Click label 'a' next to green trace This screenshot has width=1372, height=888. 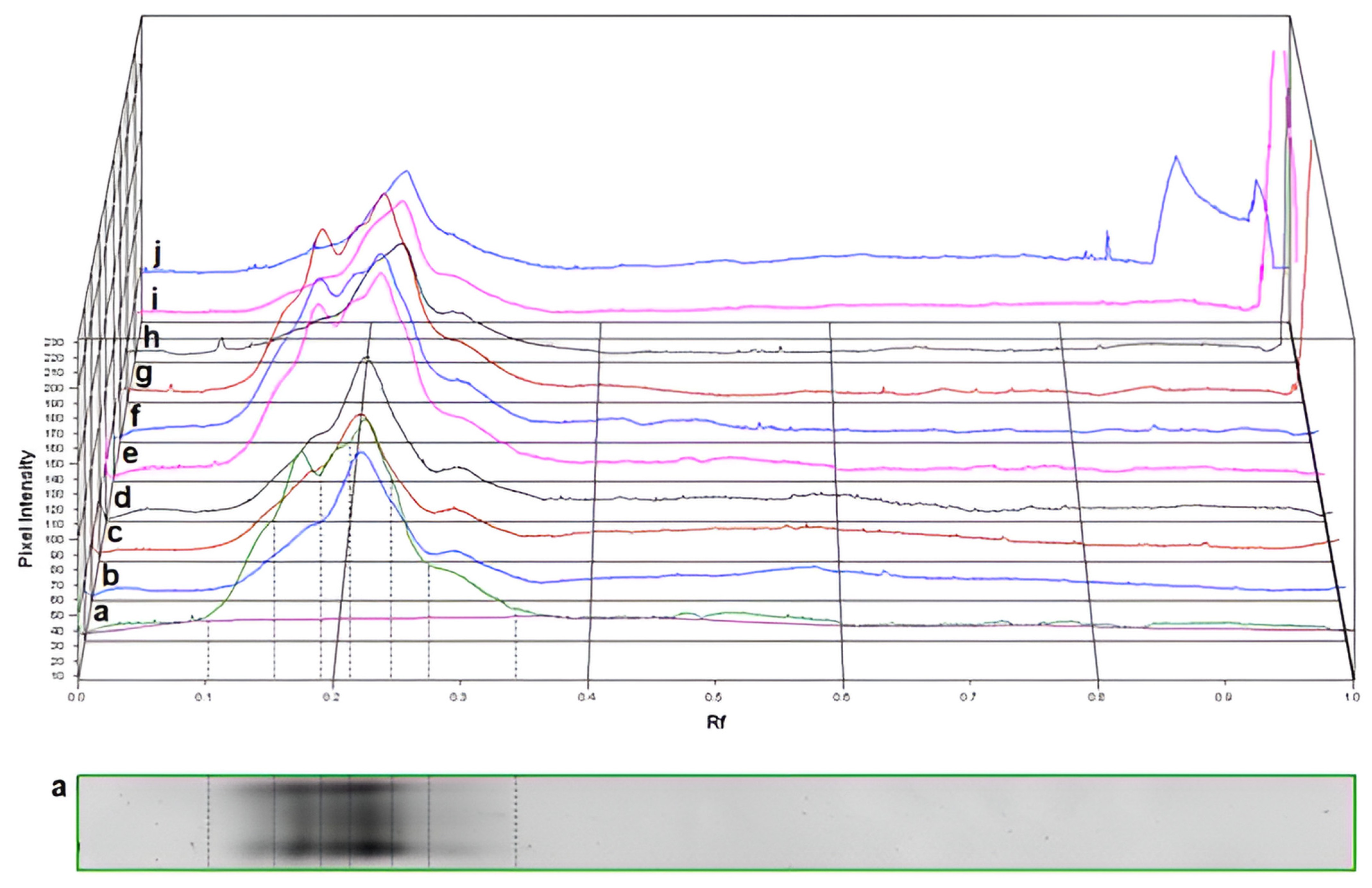(x=101, y=612)
